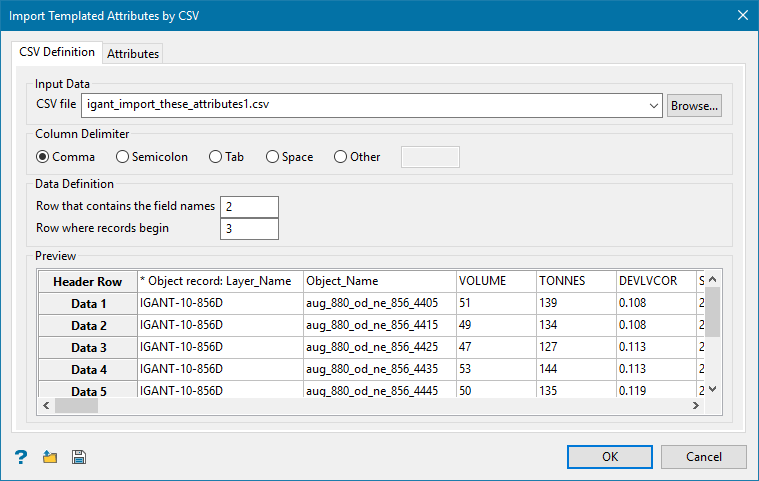Image resolution: width=759 pixels, height=481 pixels.
Task: Click the preview vertical scrollbar down arrow
Action: click(x=713, y=389)
